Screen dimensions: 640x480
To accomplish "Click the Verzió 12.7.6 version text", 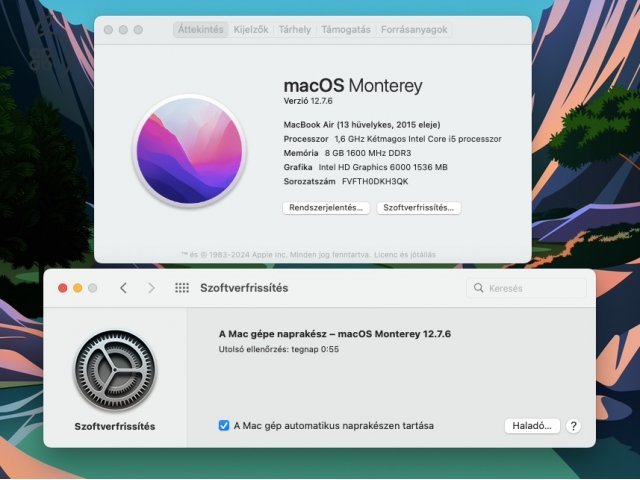I will pyautogui.click(x=308, y=101).
